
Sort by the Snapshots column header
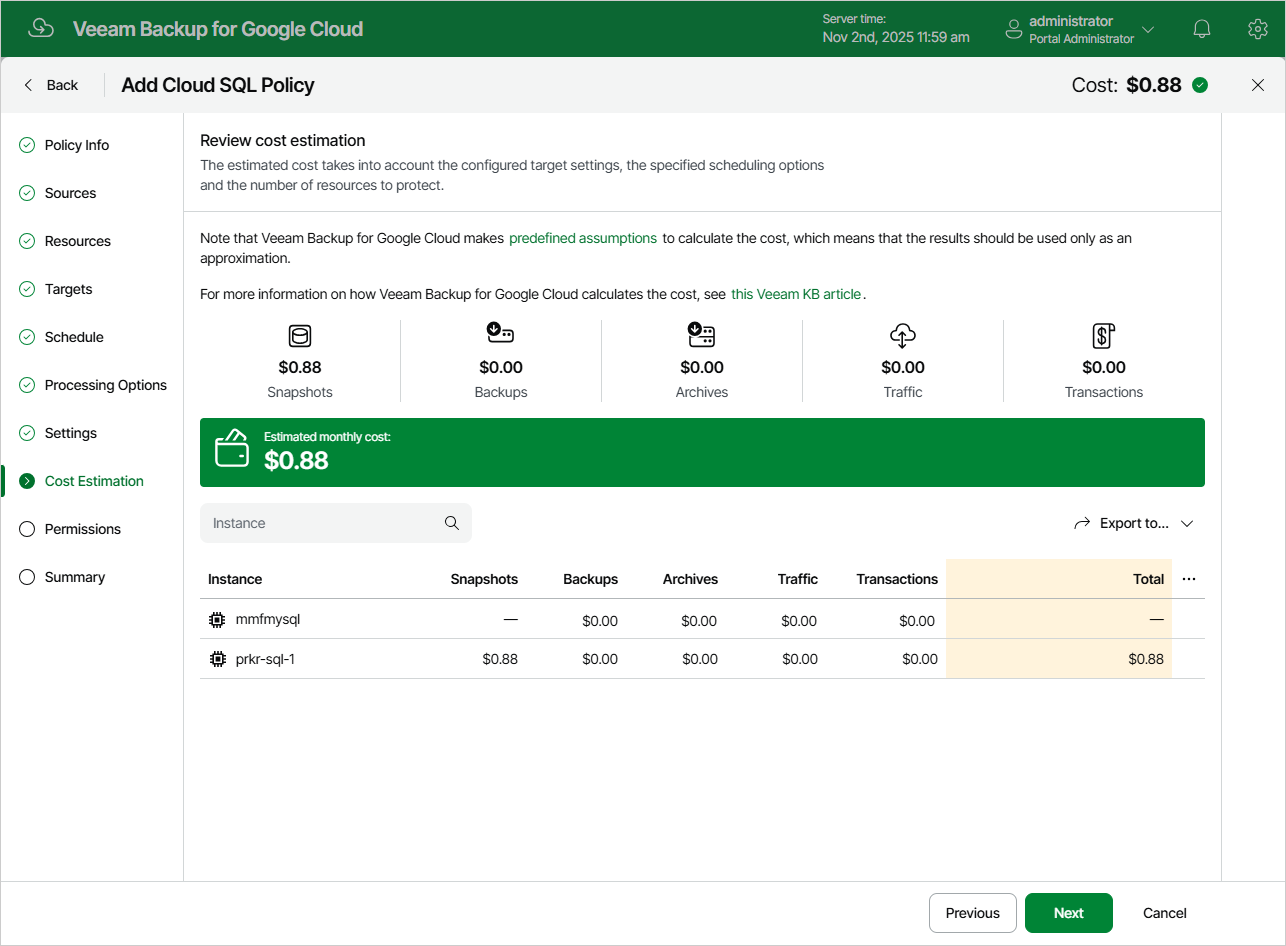point(484,579)
